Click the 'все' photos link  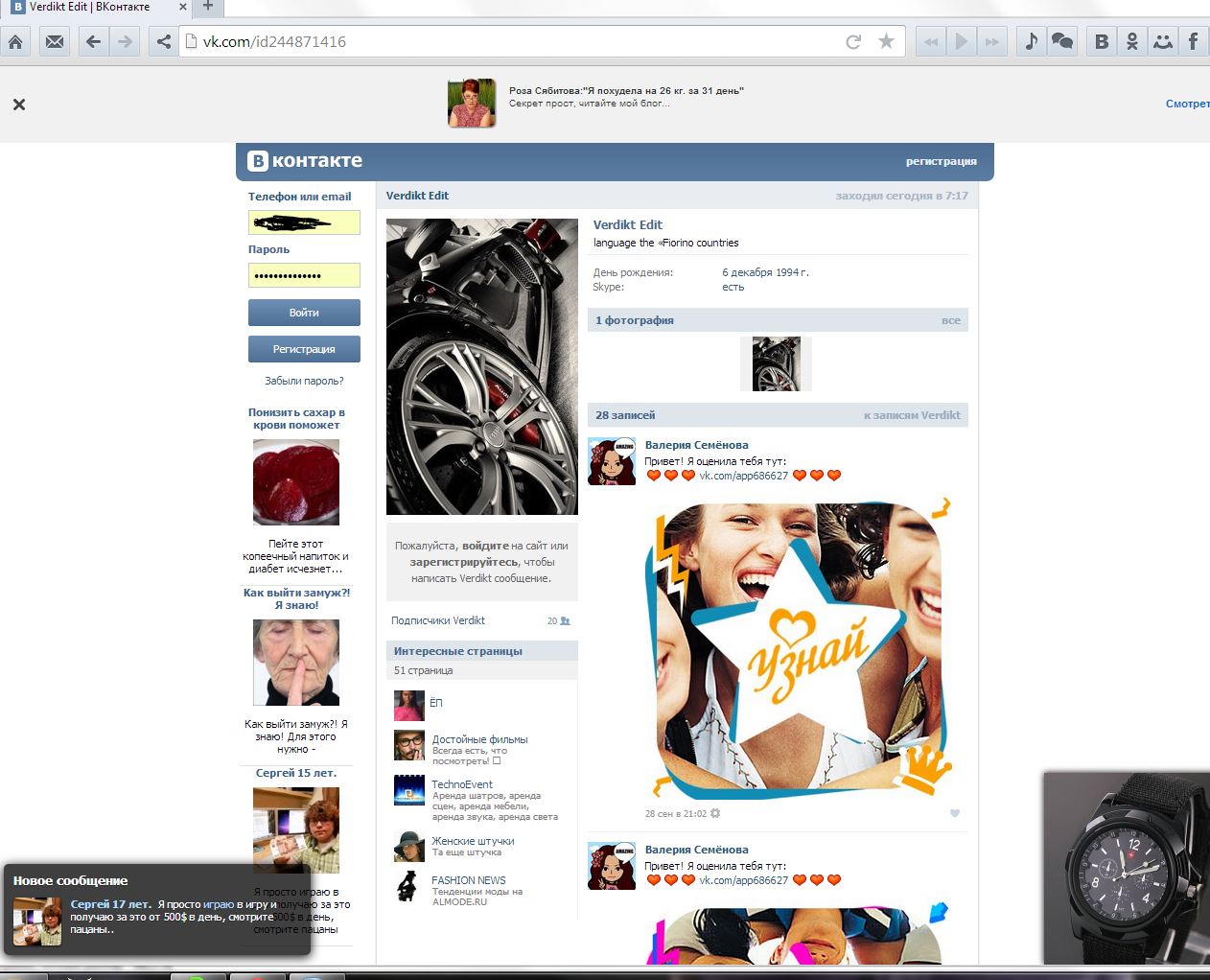tap(950, 320)
